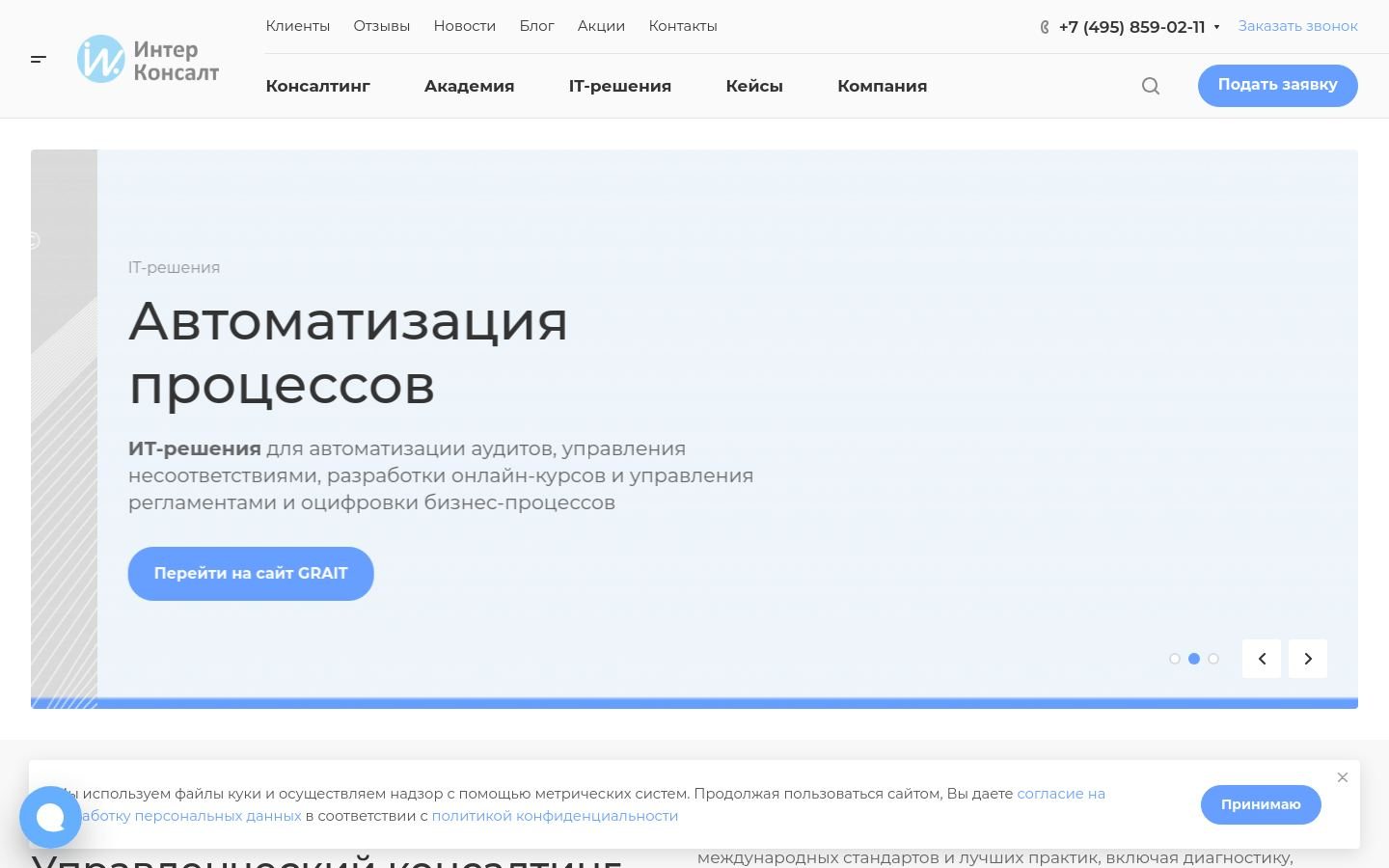The image size is (1389, 868).
Task: Open the IT-решения menu
Action: [620, 86]
